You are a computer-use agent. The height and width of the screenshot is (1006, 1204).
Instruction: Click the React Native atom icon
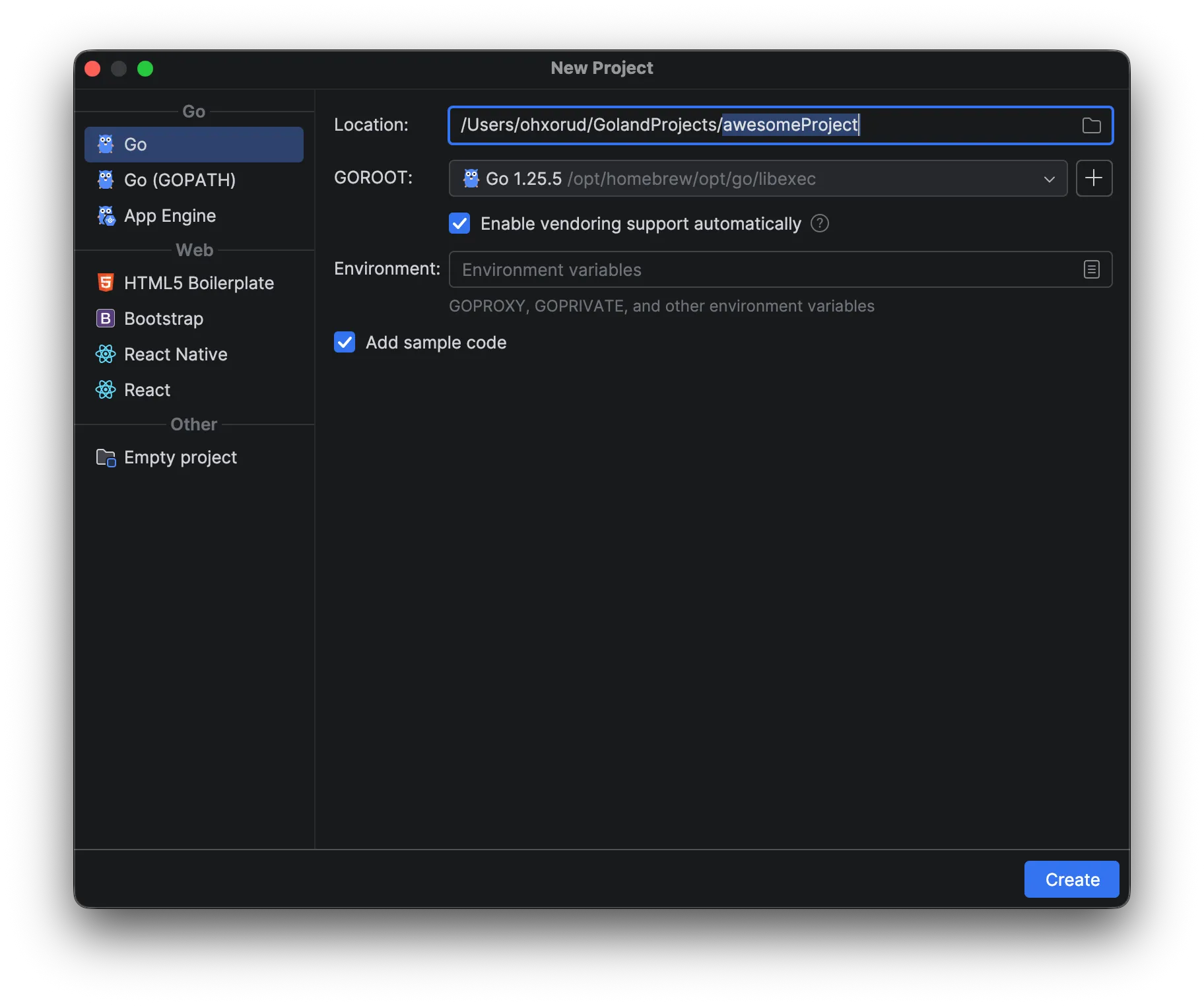pos(106,354)
